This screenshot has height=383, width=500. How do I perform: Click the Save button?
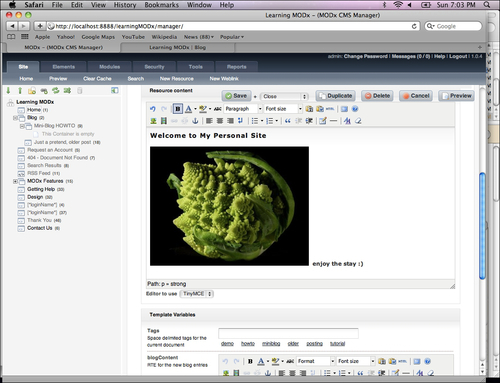click(x=236, y=96)
